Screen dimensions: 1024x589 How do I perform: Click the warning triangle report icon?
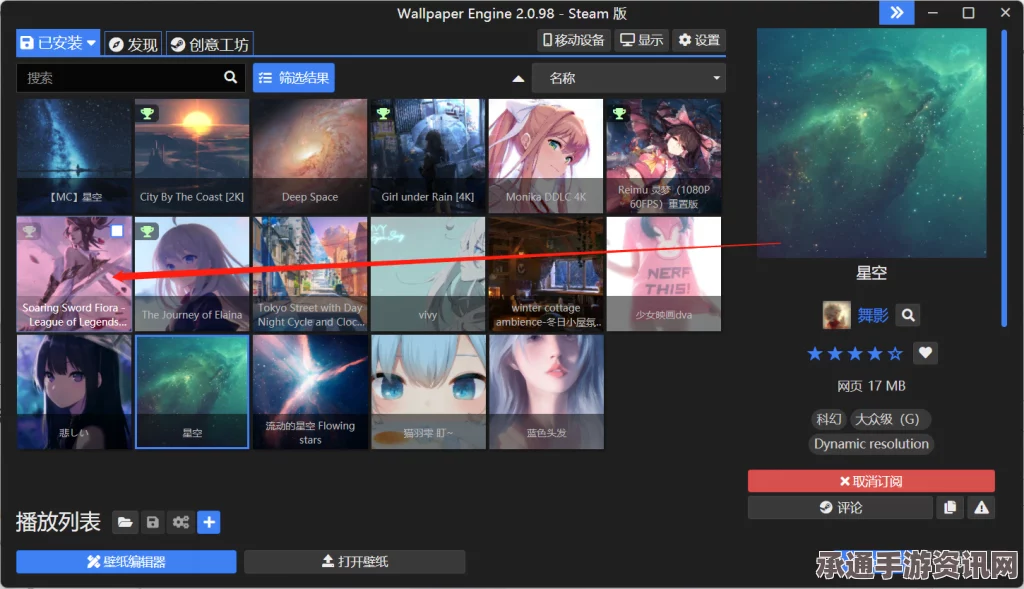pos(982,507)
